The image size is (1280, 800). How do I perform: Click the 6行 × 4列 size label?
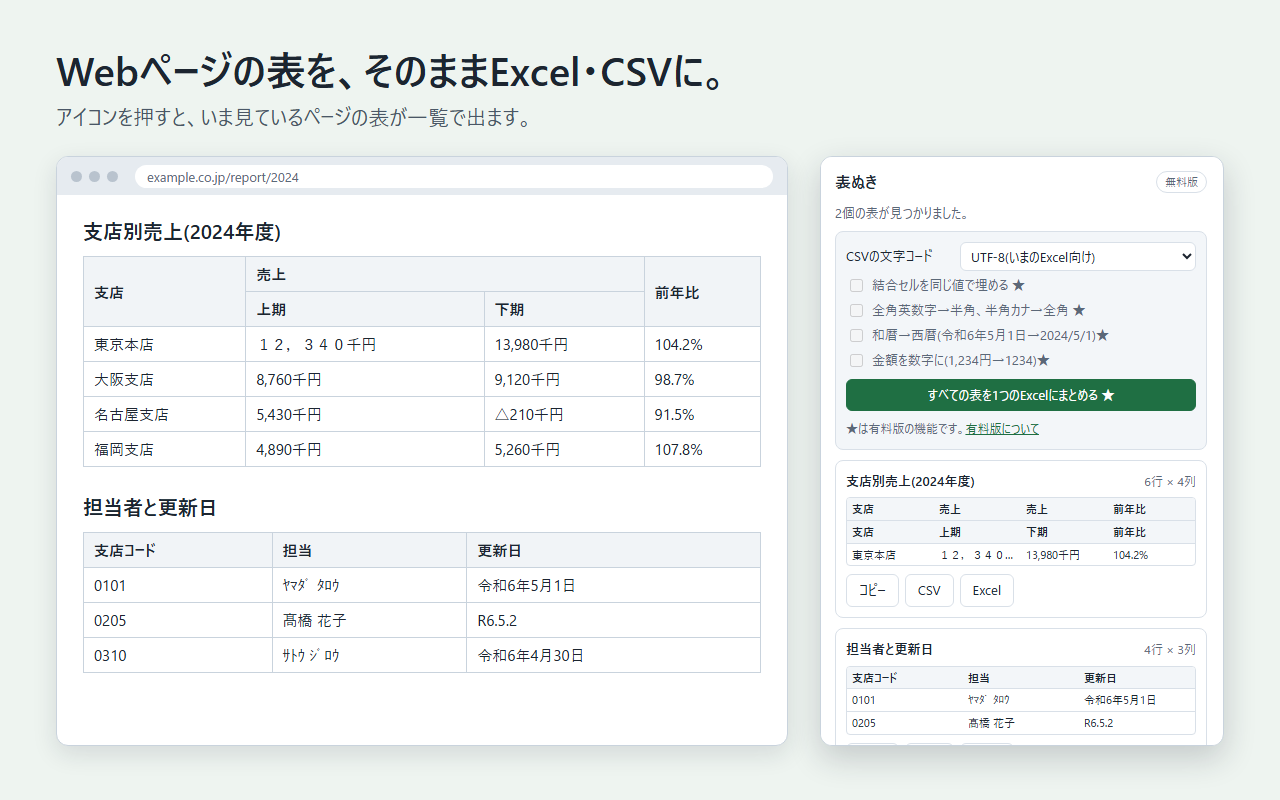[1170, 481]
